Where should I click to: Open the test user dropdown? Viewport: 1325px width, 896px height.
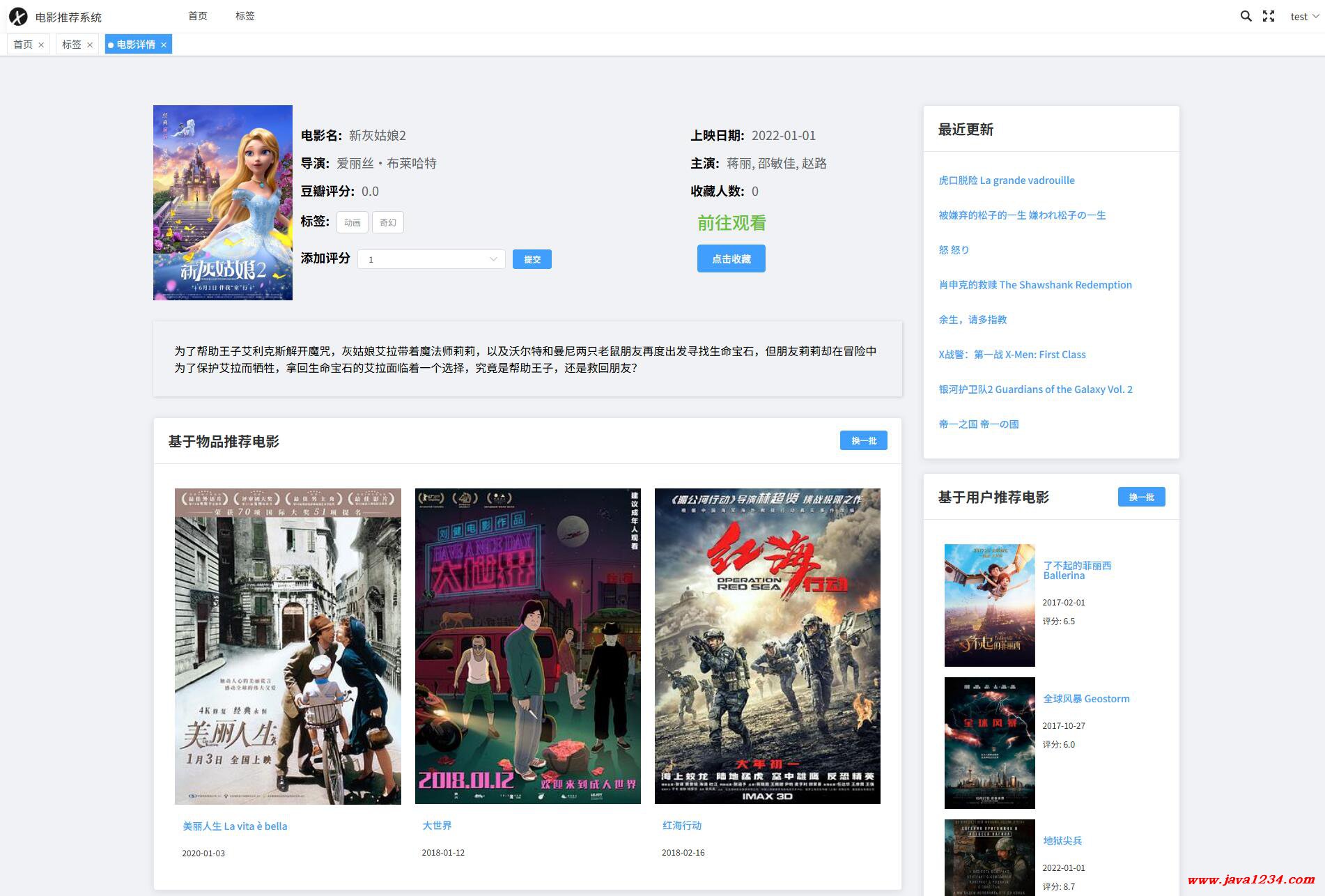tap(1303, 17)
